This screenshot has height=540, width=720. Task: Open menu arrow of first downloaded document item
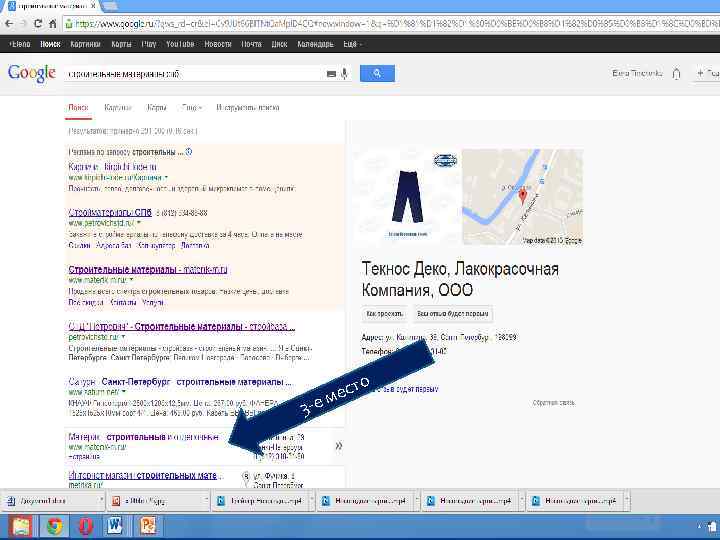pos(101,501)
